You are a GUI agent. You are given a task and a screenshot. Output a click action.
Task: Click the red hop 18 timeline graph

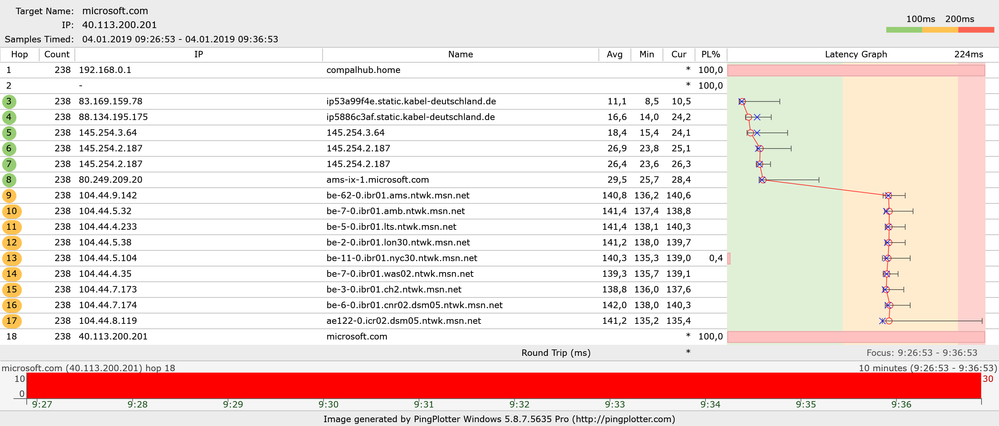tap(504, 386)
